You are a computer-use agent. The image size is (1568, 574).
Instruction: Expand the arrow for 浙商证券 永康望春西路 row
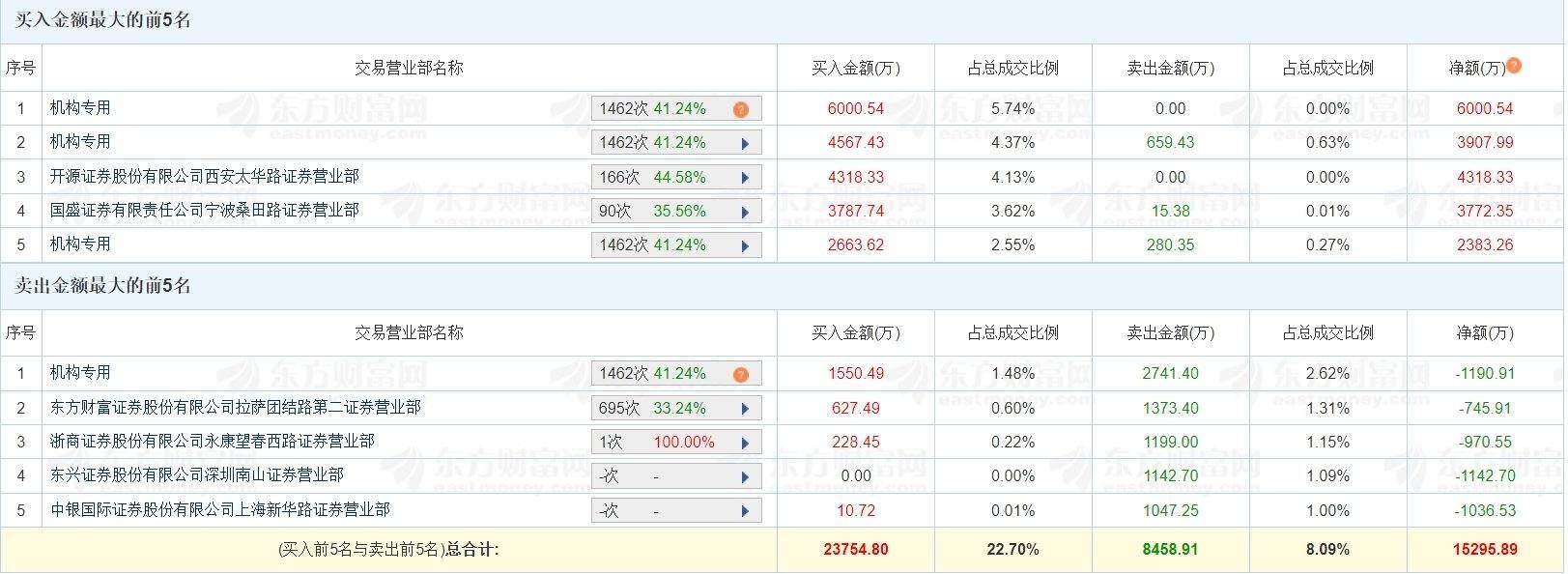(x=745, y=443)
